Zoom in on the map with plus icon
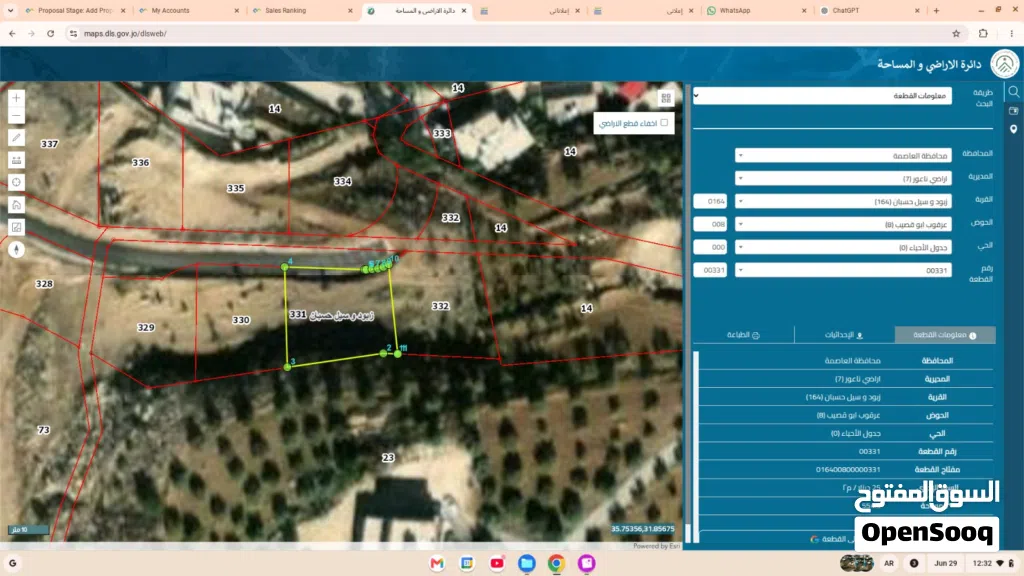Image resolution: width=1024 pixels, height=576 pixels. click(x=16, y=97)
